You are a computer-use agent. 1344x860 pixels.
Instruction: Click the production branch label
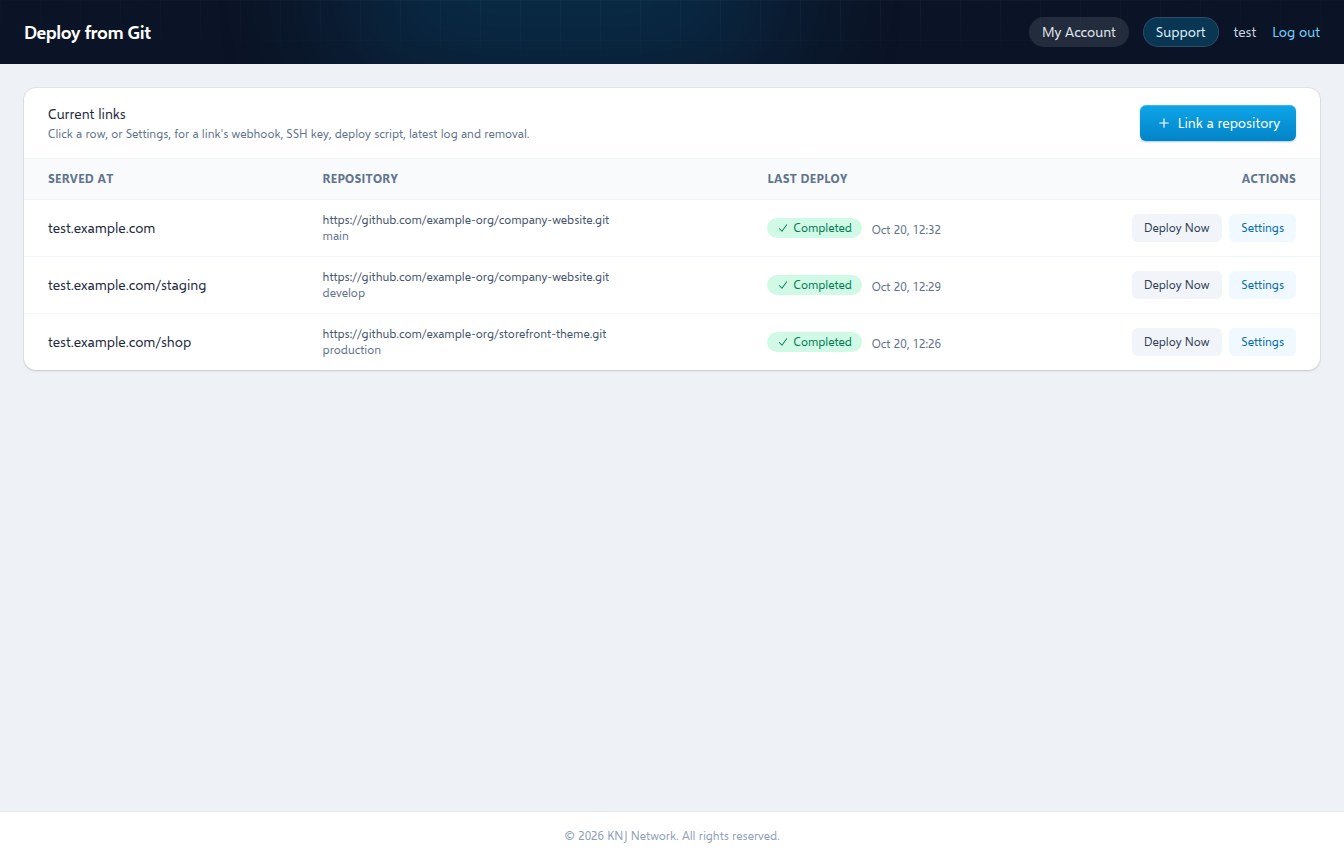(x=352, y=351)
